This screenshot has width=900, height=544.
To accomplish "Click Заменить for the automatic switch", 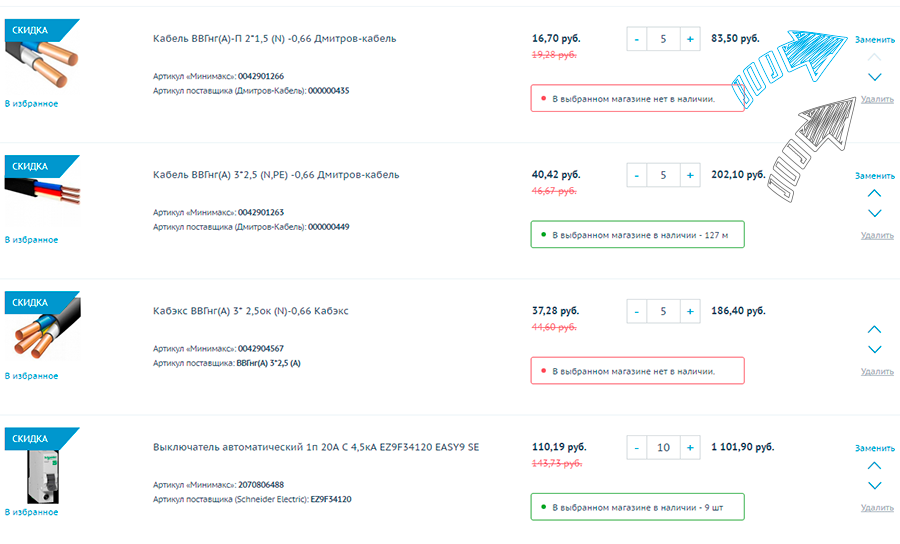I will (875, 448).
